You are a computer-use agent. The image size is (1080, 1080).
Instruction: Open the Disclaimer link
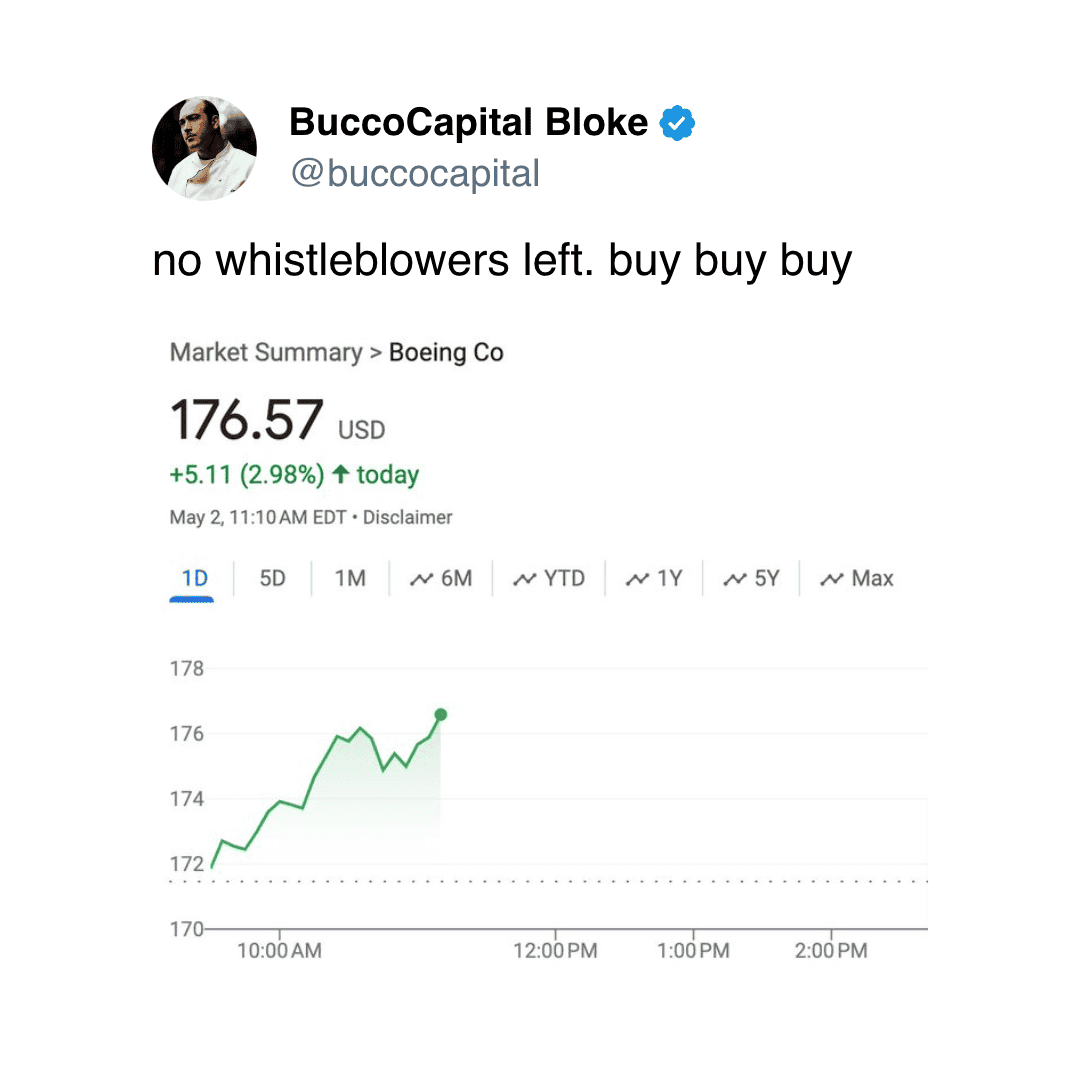[407, 517]
